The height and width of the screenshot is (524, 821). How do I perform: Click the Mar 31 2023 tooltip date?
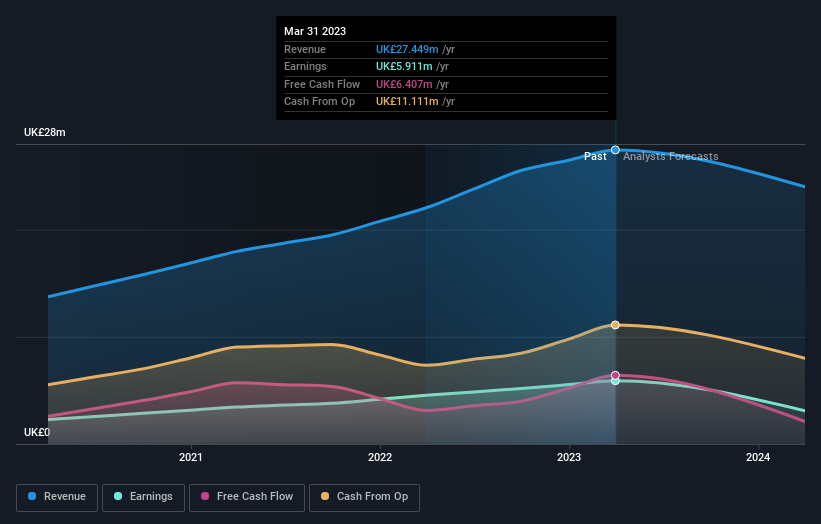[315, 31]
